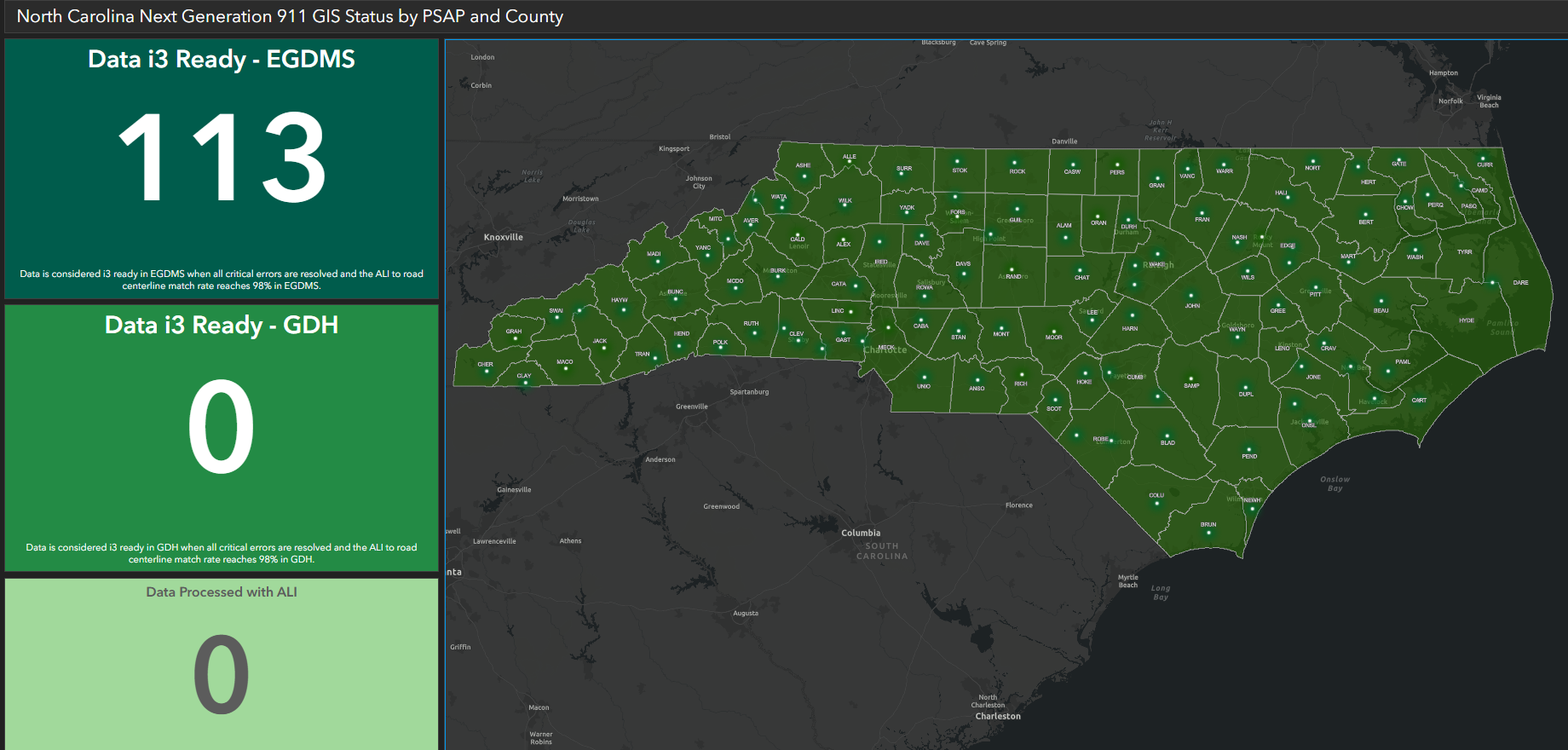Select the COLU county label
The width and height of the screenshot is (1568, 750).
pos(1156,495)
